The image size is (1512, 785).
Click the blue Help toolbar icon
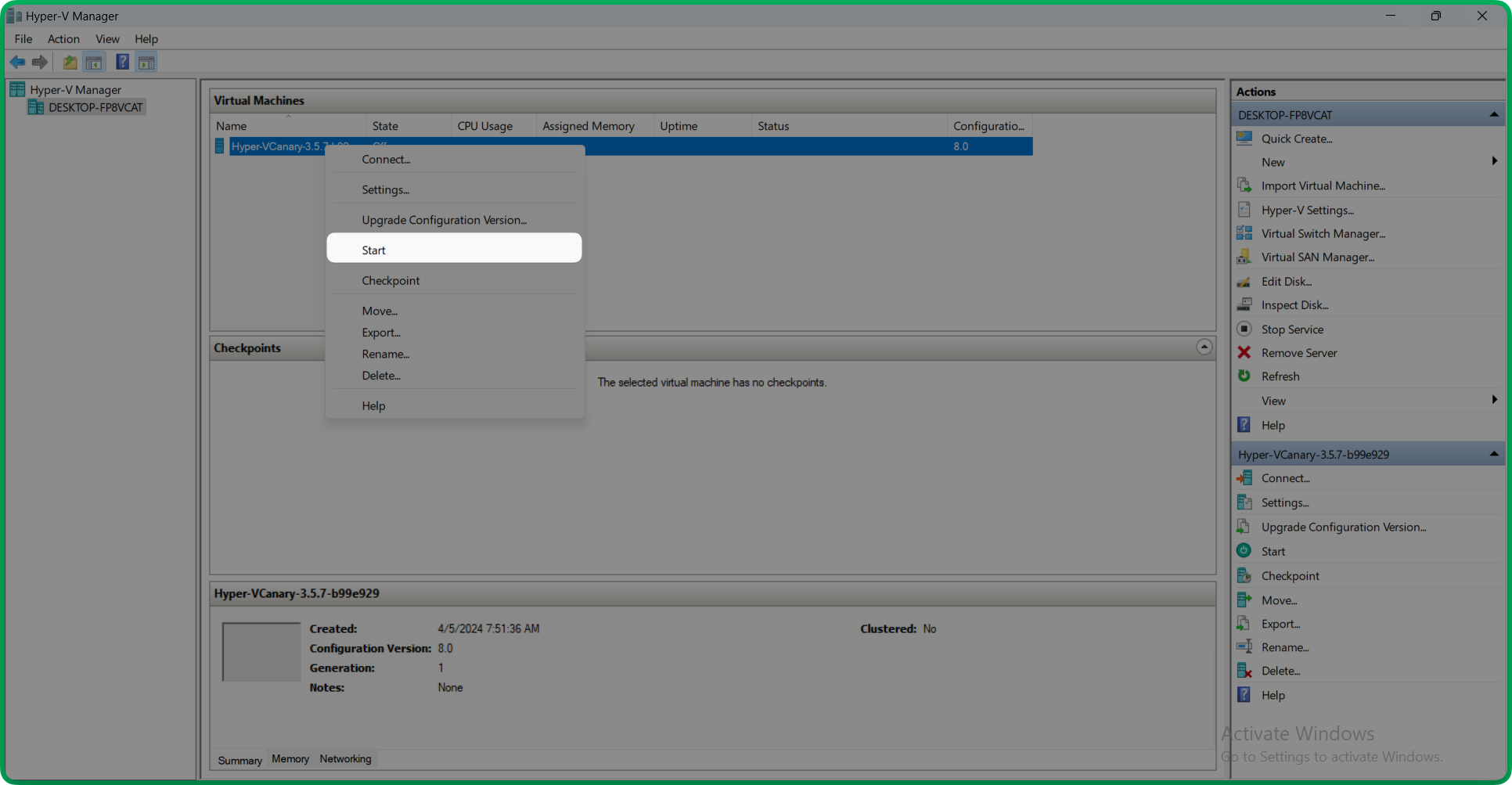[x=123, y=62]
